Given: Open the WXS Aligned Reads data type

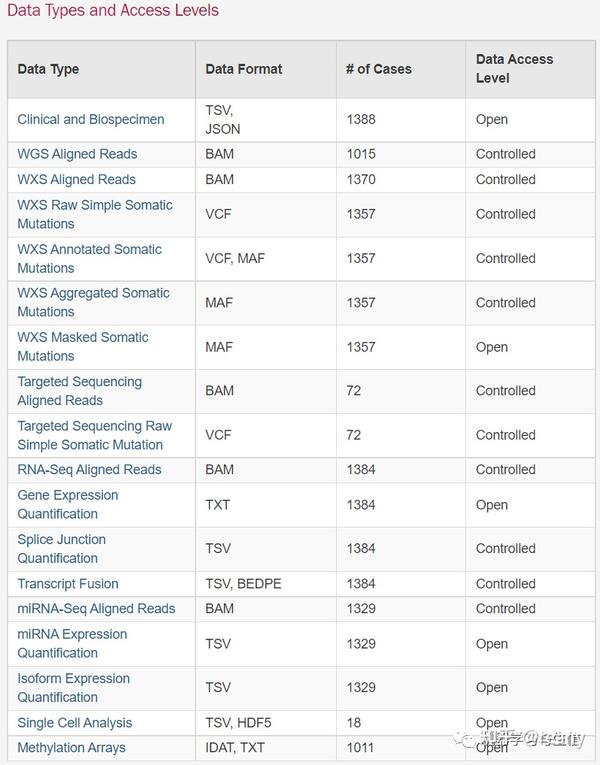Looking at the screenshot, I should point(76,179).
